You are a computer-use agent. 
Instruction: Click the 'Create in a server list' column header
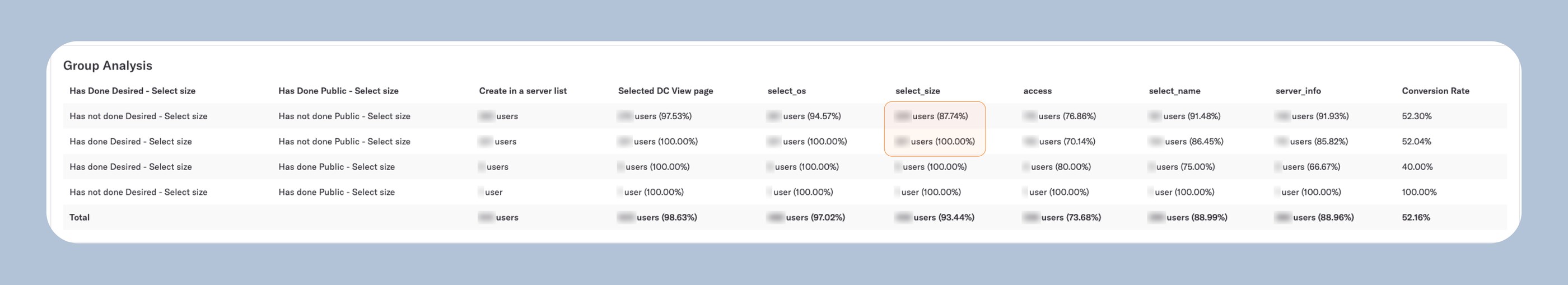coord(523,91)
